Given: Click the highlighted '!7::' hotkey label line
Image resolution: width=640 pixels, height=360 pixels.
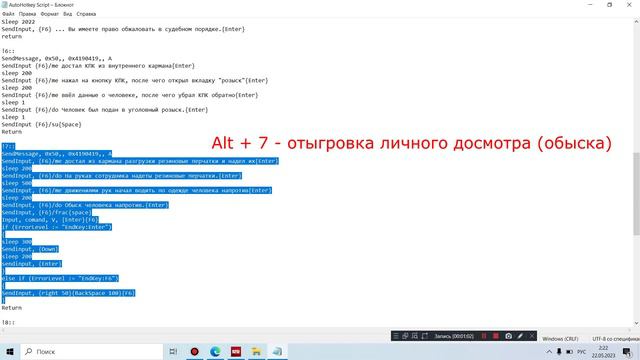Looking at the screenshot, I should tap(8, 147).
